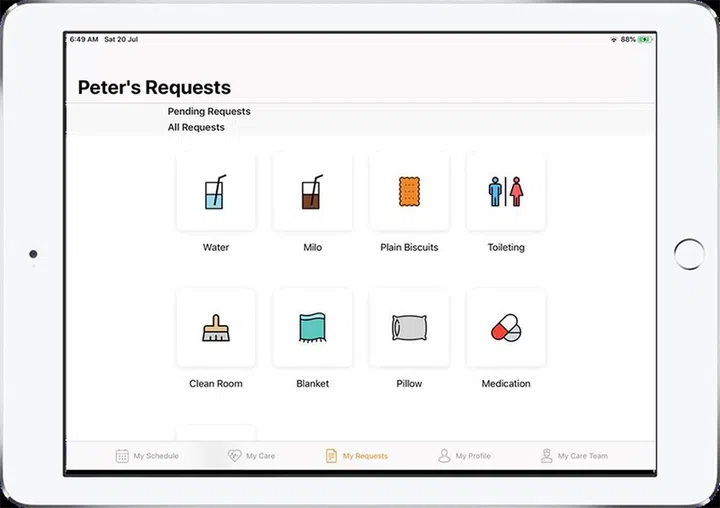Open the My Profile tab
The image size is (720, 508).
464,456
